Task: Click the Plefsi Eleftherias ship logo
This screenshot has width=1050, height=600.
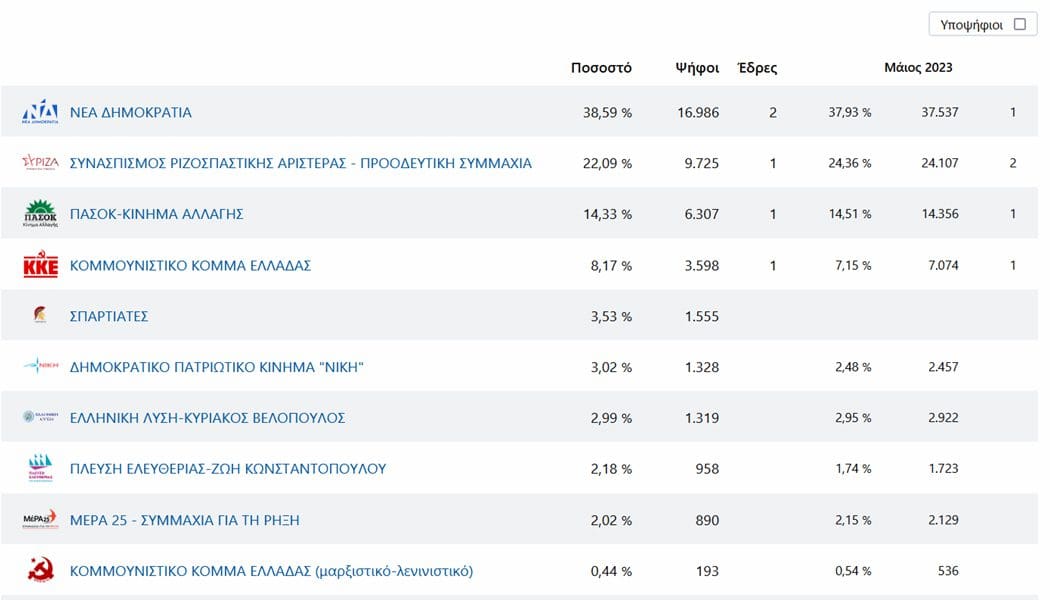Action: (x=40, y=468)
